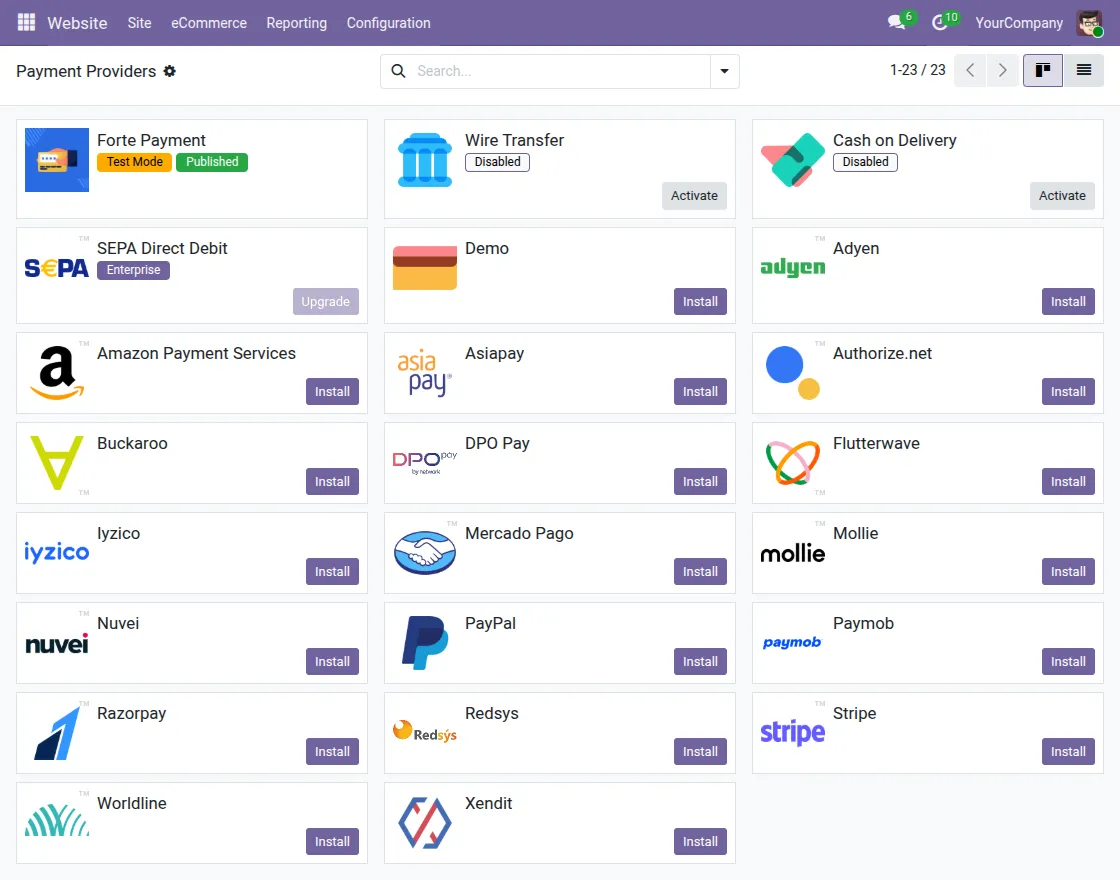Activate the Wire Transfer provider

[694, 196]
